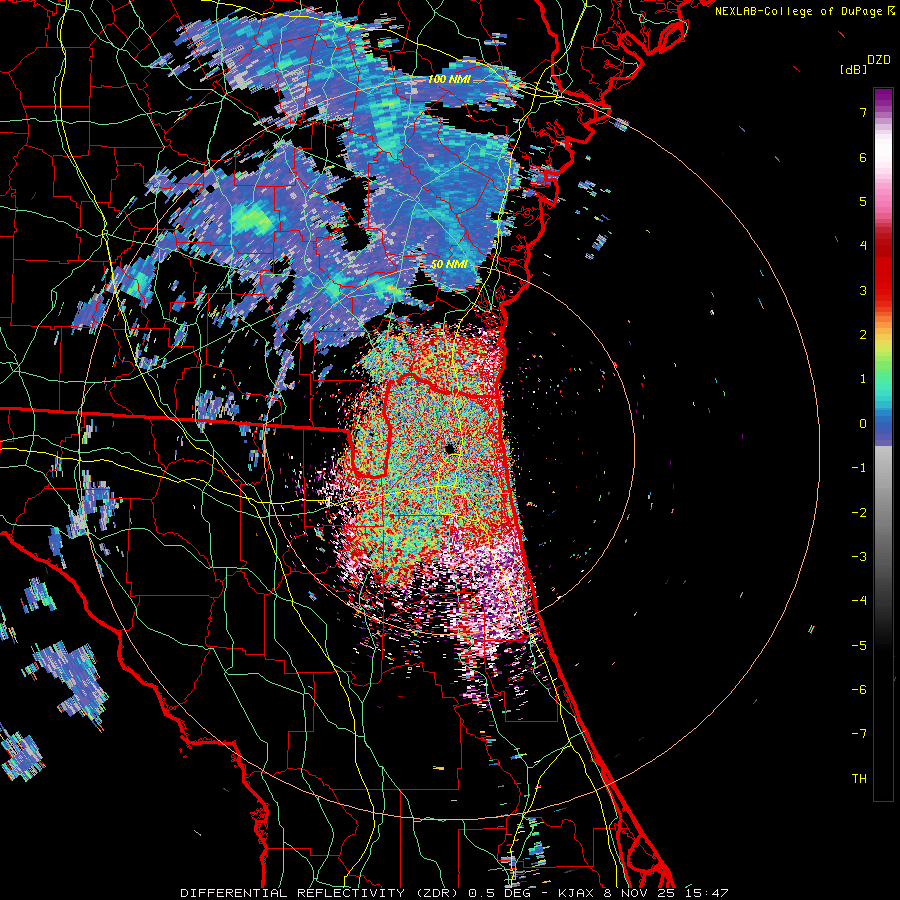Click the KJAX station identifier text
This screenshot has height=900, width=900.
tap(577, 893)
